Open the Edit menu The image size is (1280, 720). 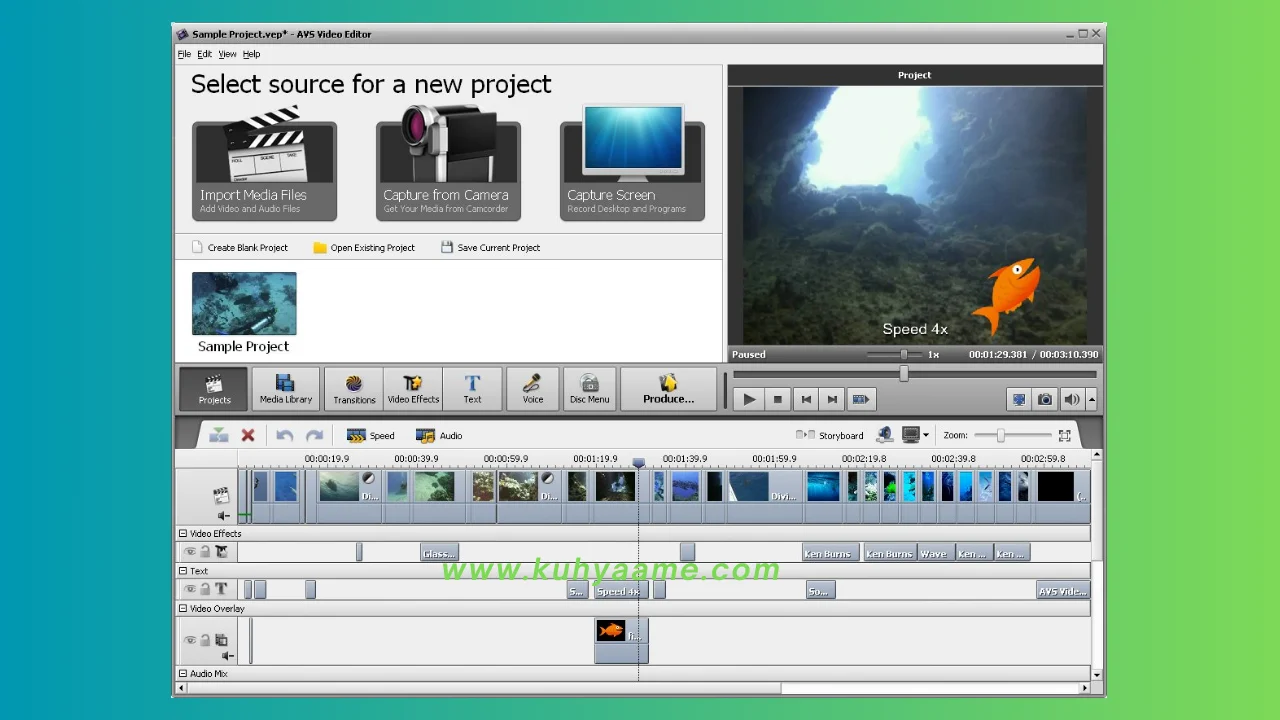coord(204,54)
